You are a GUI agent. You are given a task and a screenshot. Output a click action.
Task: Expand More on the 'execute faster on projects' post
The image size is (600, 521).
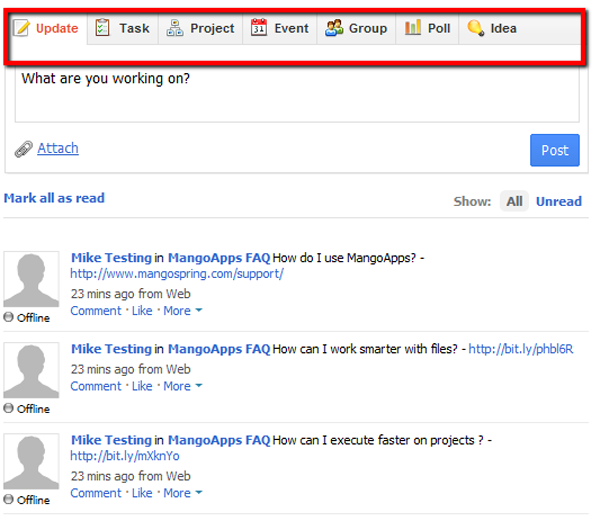[x=183, y=493]
